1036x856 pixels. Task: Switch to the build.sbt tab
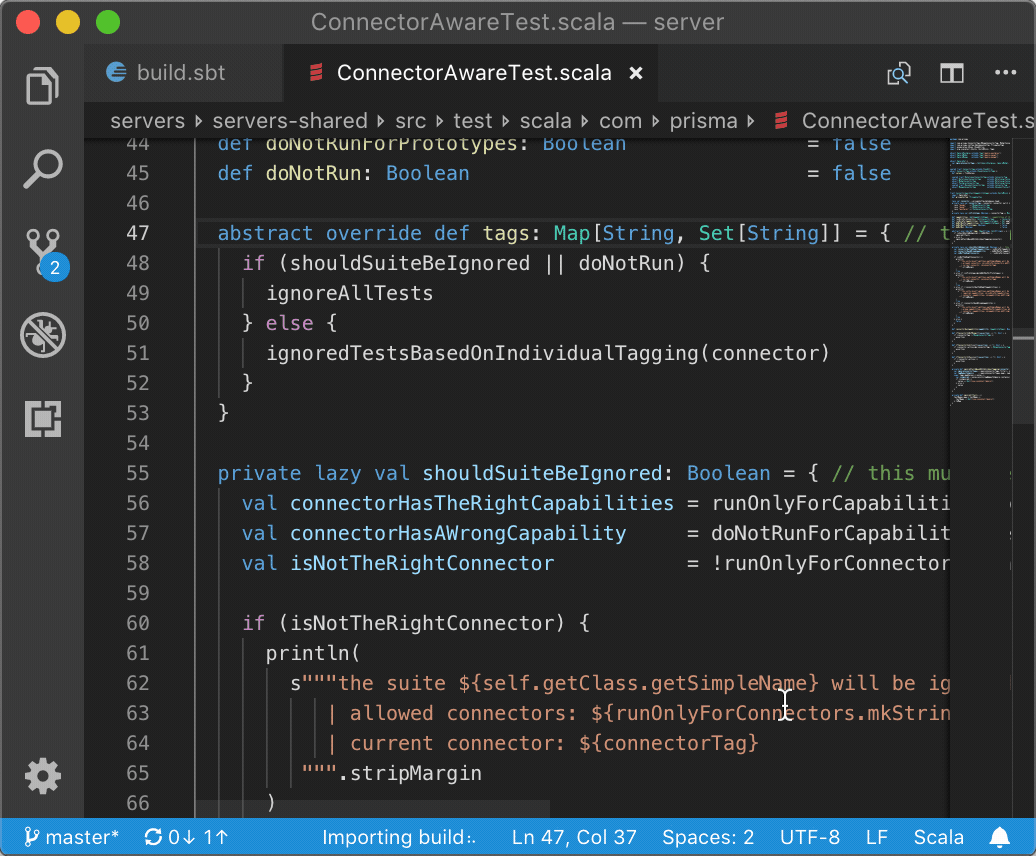click(x=183, y=73)
